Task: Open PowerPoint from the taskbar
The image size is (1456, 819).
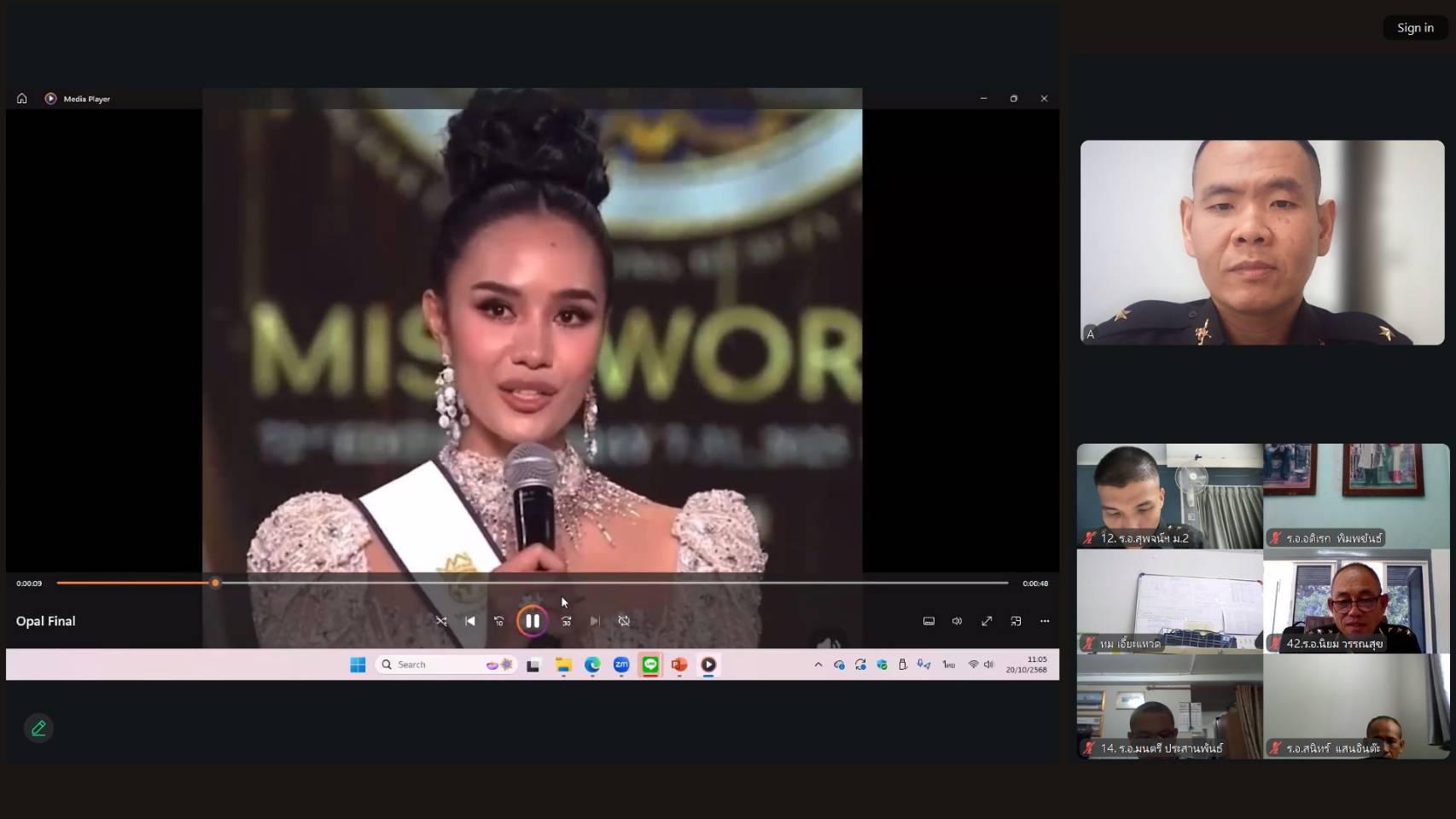Action: [679, 665]
